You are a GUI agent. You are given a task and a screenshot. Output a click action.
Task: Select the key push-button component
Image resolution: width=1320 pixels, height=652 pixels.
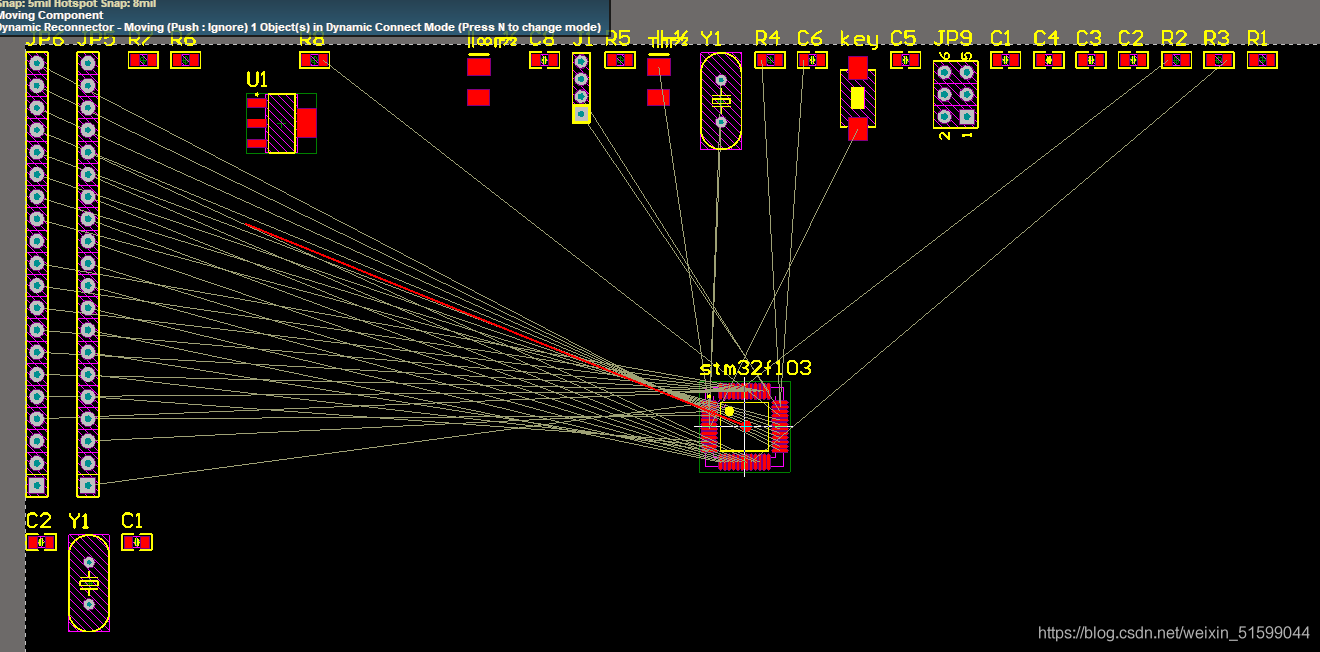tap(858, 98)
